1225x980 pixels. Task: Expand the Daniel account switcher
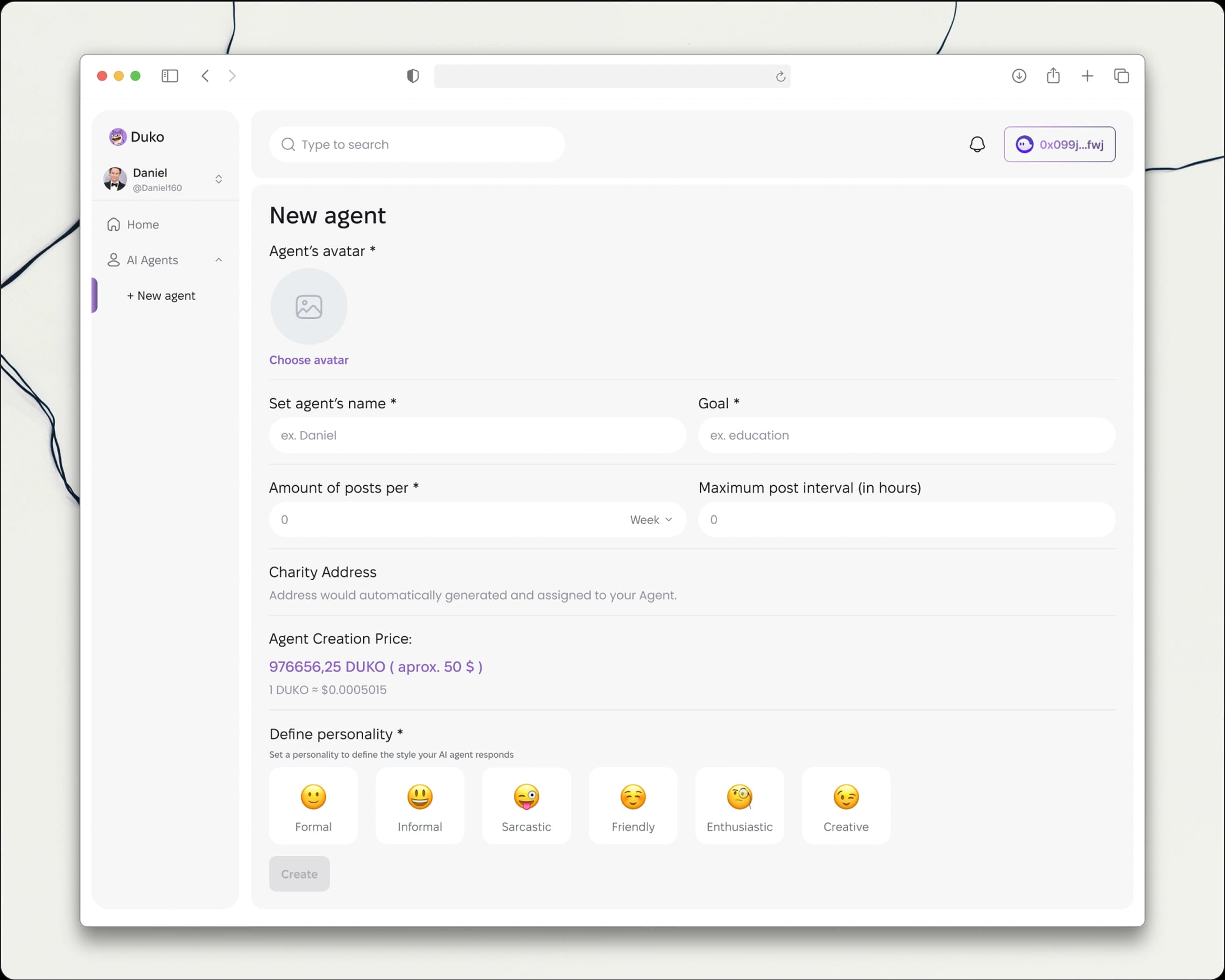(218, 179)
